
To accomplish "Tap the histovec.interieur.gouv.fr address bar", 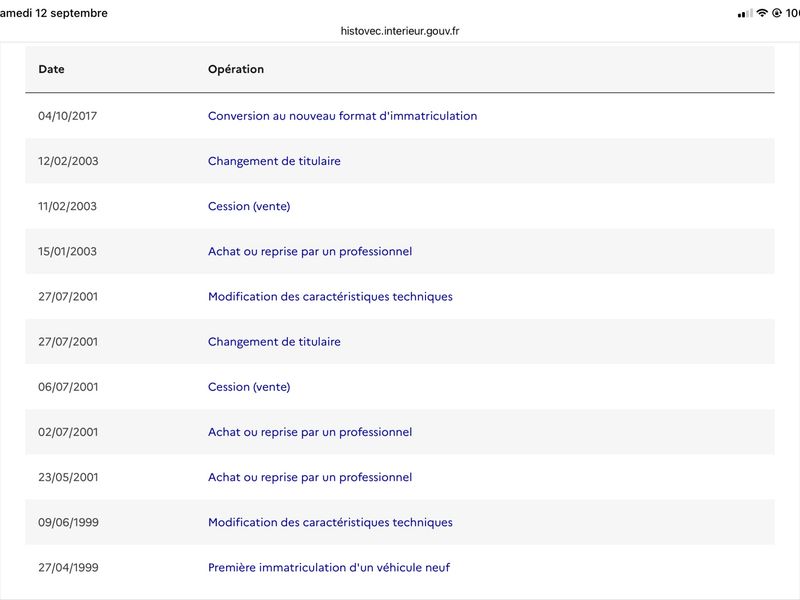I will pos(399,31).
